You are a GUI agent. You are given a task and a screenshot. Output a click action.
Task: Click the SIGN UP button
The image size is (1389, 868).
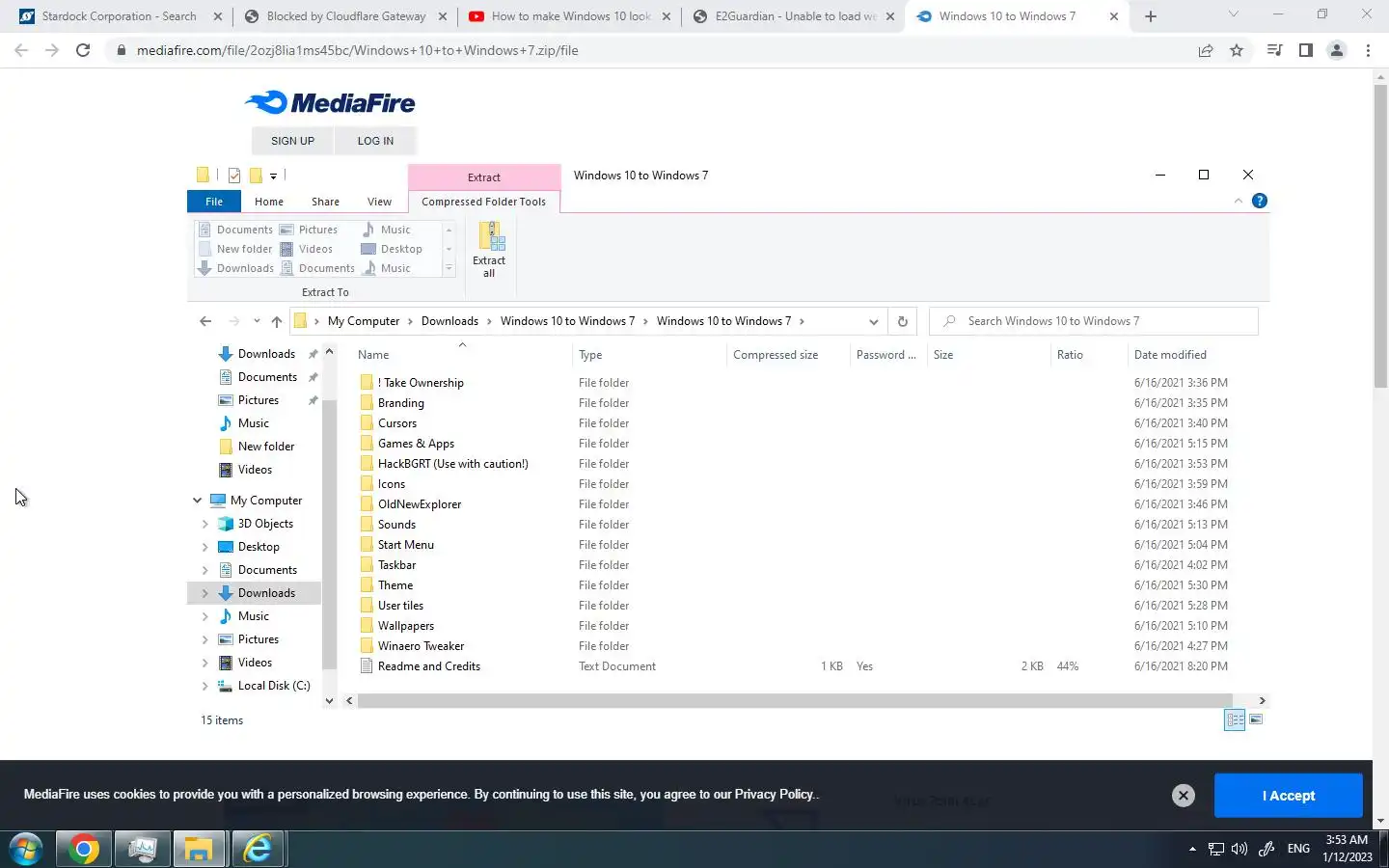292,141
